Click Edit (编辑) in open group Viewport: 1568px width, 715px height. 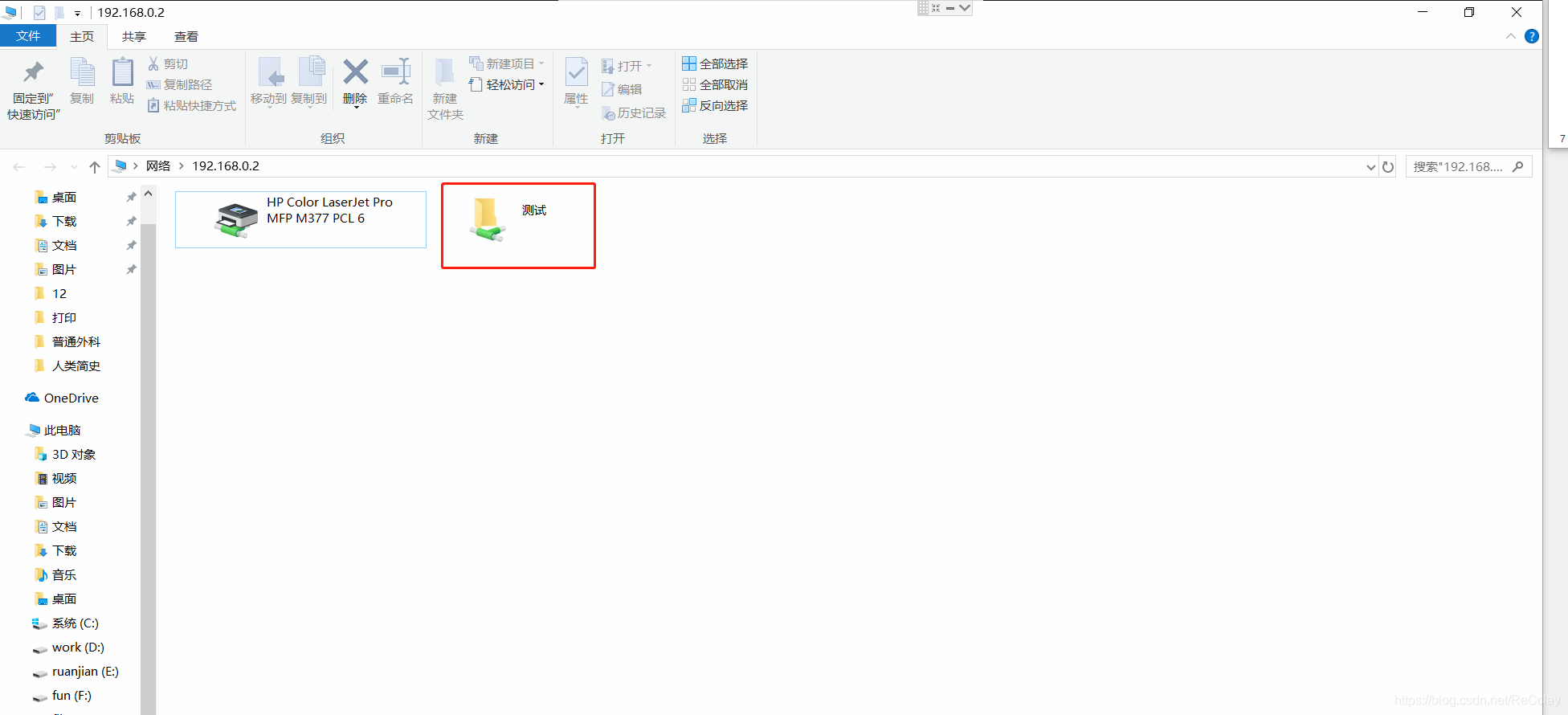622,89
